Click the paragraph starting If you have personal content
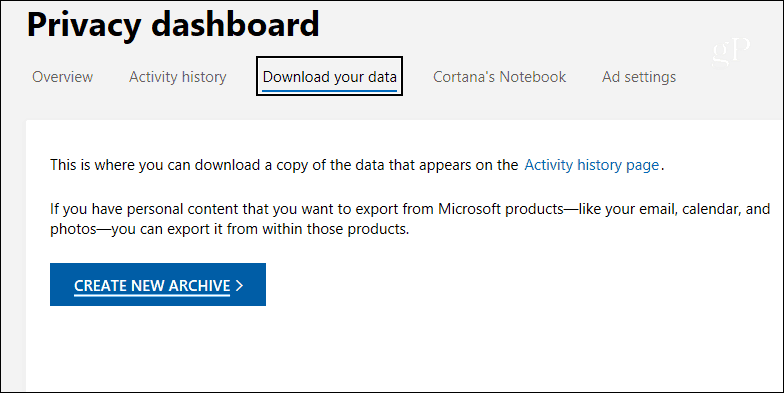The width and height of the screenshot is (784, 393). click(410, 218)
